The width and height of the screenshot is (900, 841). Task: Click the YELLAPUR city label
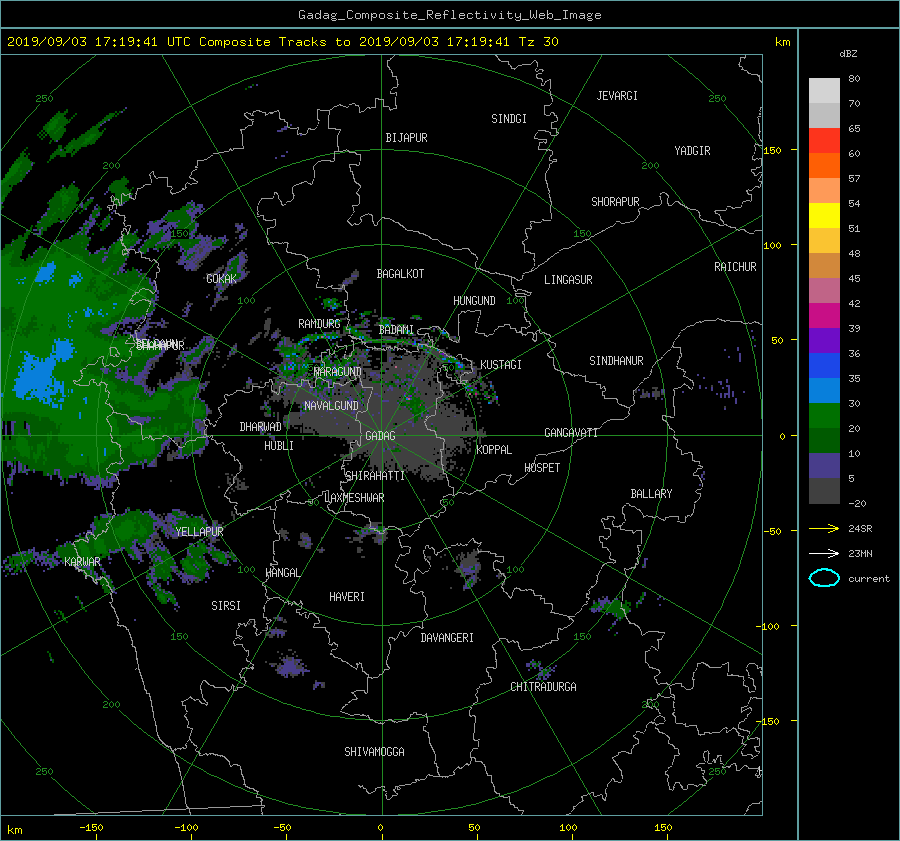199,532
